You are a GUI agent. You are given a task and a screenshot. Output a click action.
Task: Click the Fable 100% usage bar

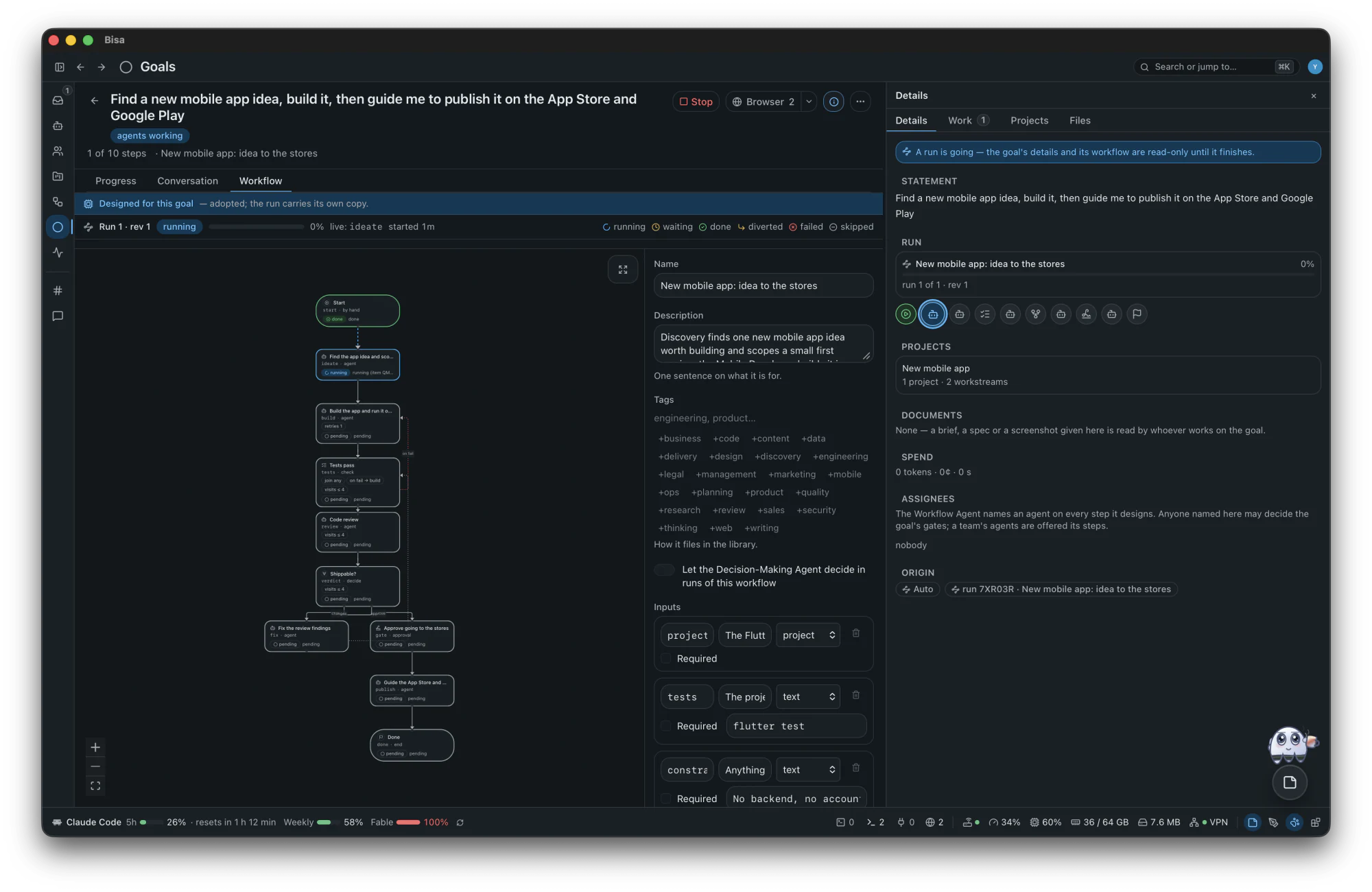[x=408, y=823]
